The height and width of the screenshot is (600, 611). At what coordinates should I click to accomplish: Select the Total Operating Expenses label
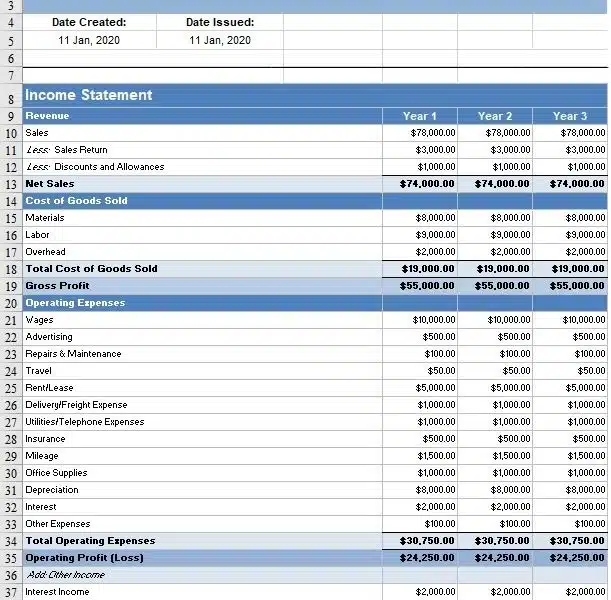click(x=90, y=541)
